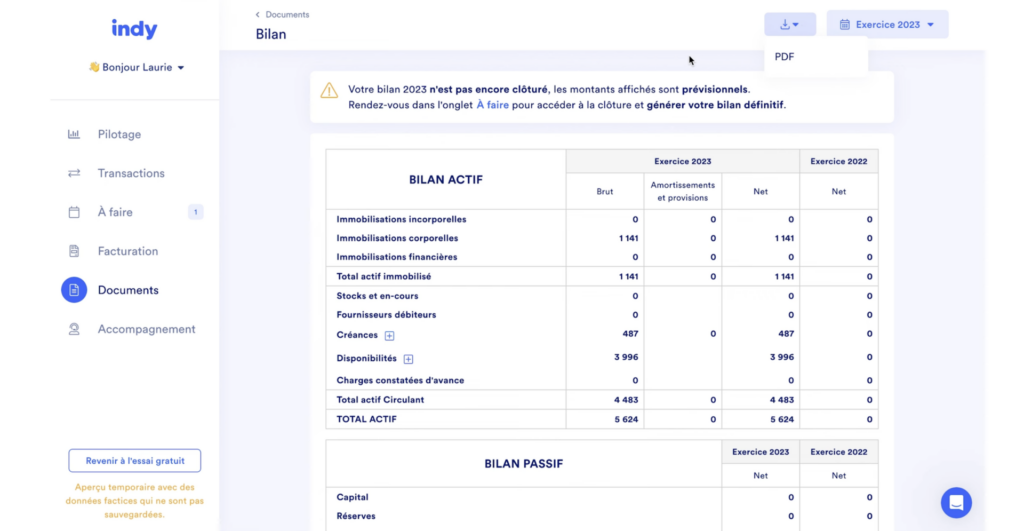Click Net value 5 624 in TOTAL ACTIF

coord(782,419)
